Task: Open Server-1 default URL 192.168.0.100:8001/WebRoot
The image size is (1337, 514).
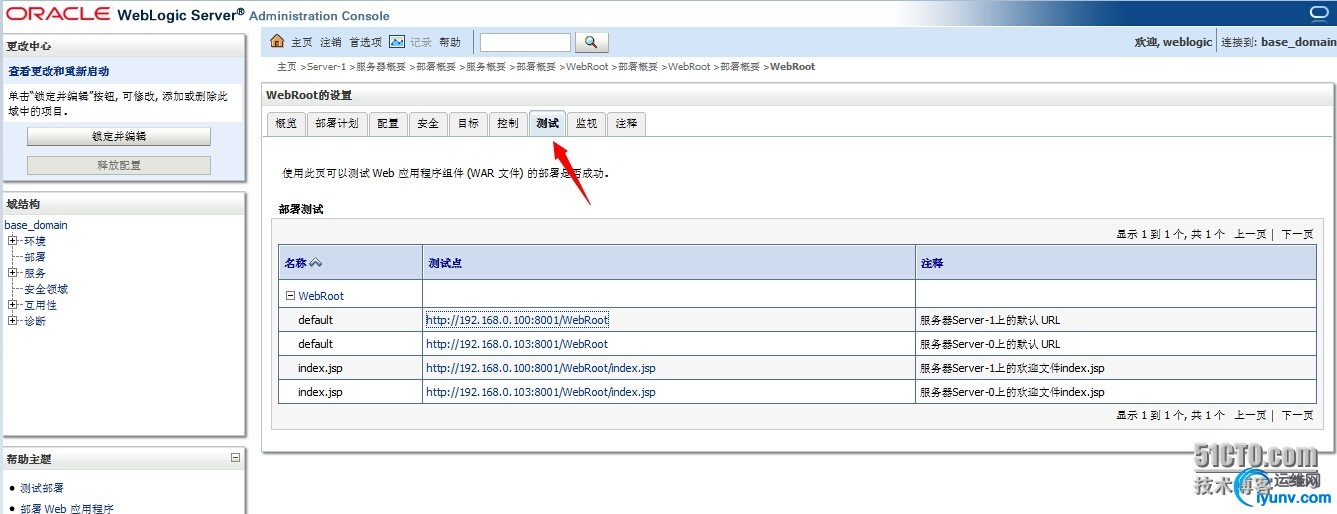Action: (x=517, y=320)
